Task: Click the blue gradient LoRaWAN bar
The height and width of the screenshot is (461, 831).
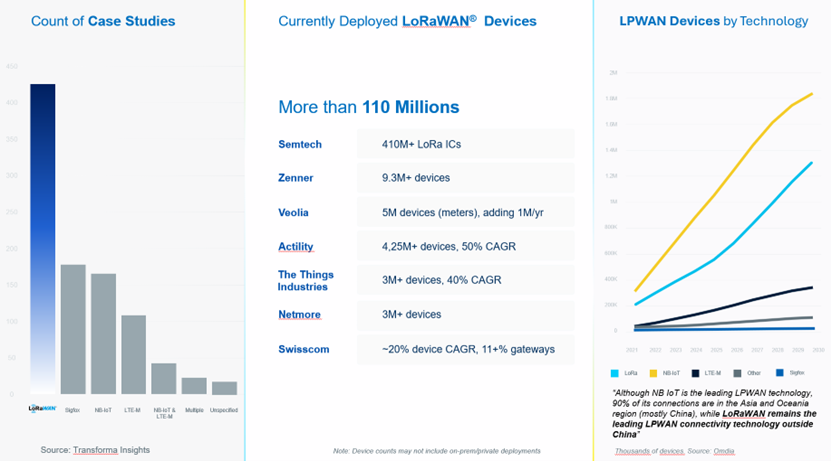Action: (42, 238)
